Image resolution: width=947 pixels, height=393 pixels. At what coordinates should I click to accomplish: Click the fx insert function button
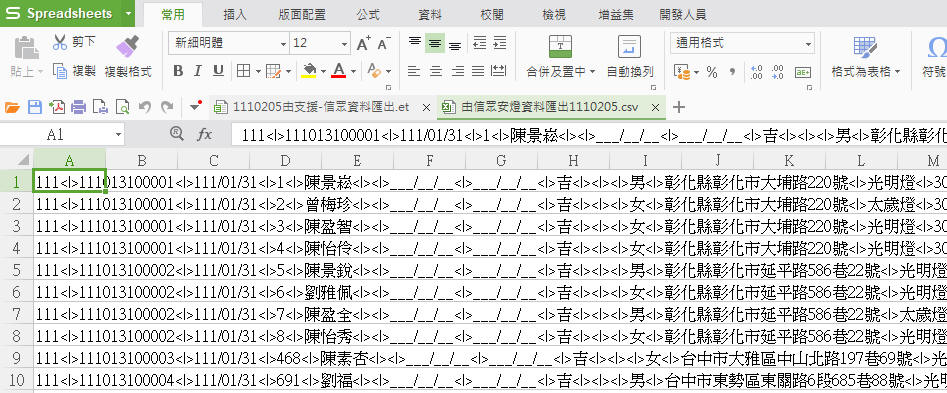click(x=205, y=135)
